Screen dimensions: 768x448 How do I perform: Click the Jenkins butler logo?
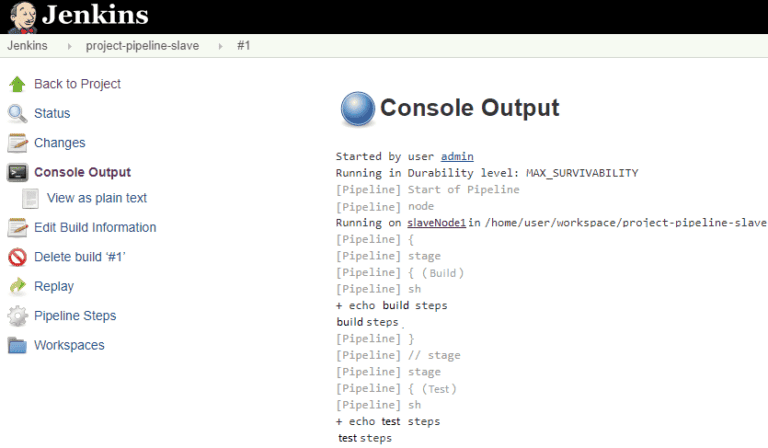tap(23, 17)
